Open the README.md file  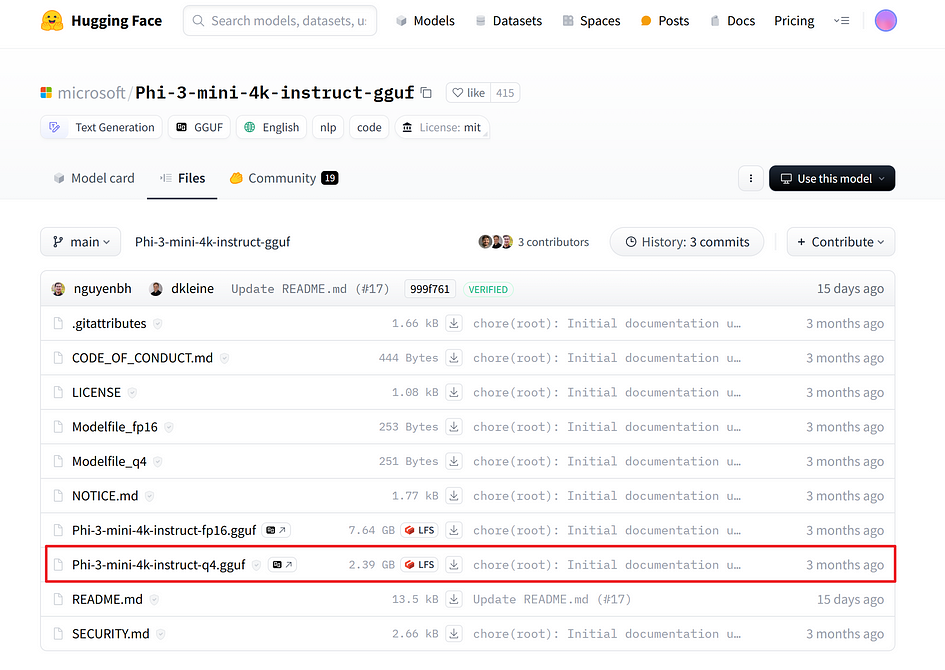pyautogui.click(x=107, y=600)
